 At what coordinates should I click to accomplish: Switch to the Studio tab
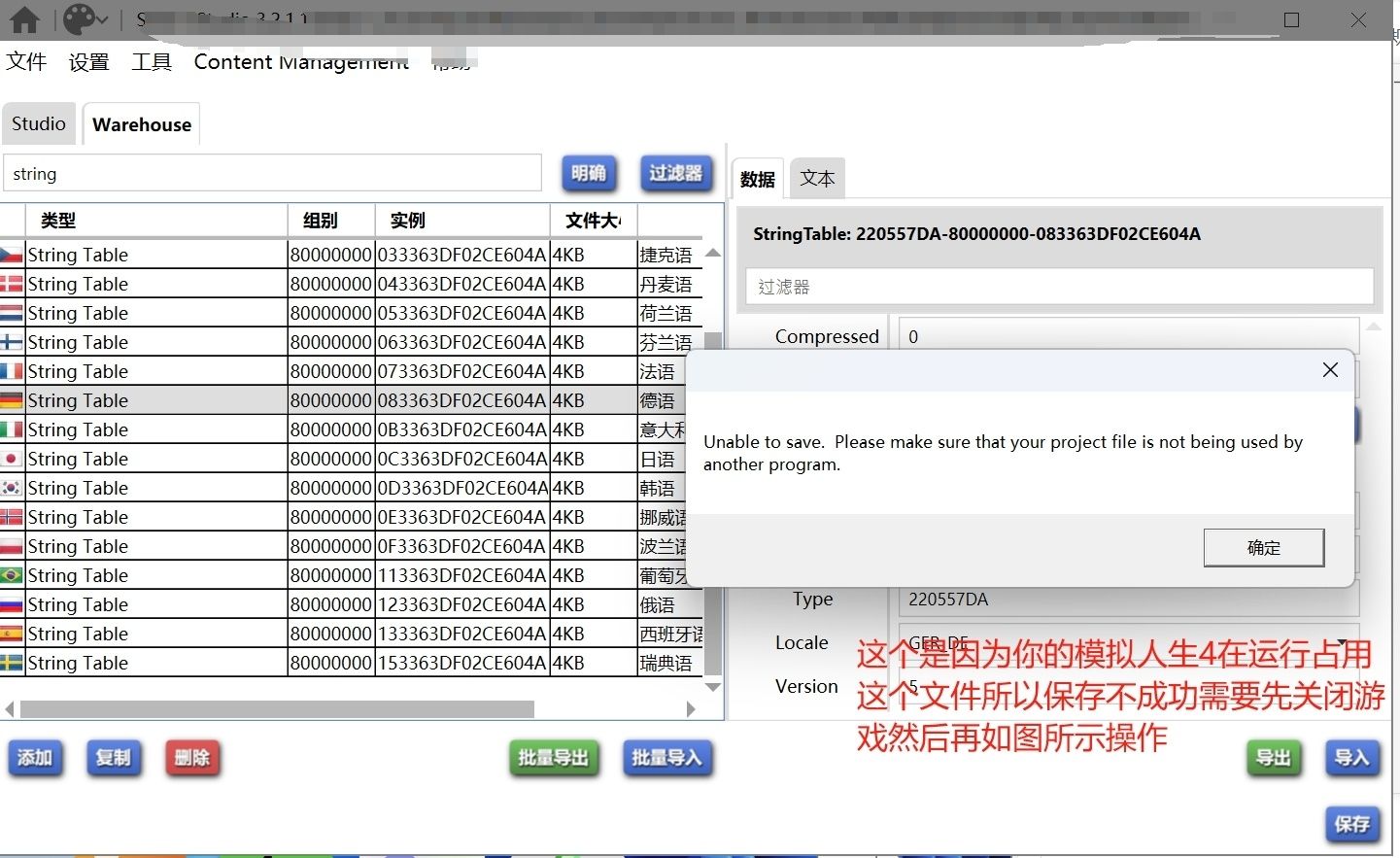click(x=39, y=123)
